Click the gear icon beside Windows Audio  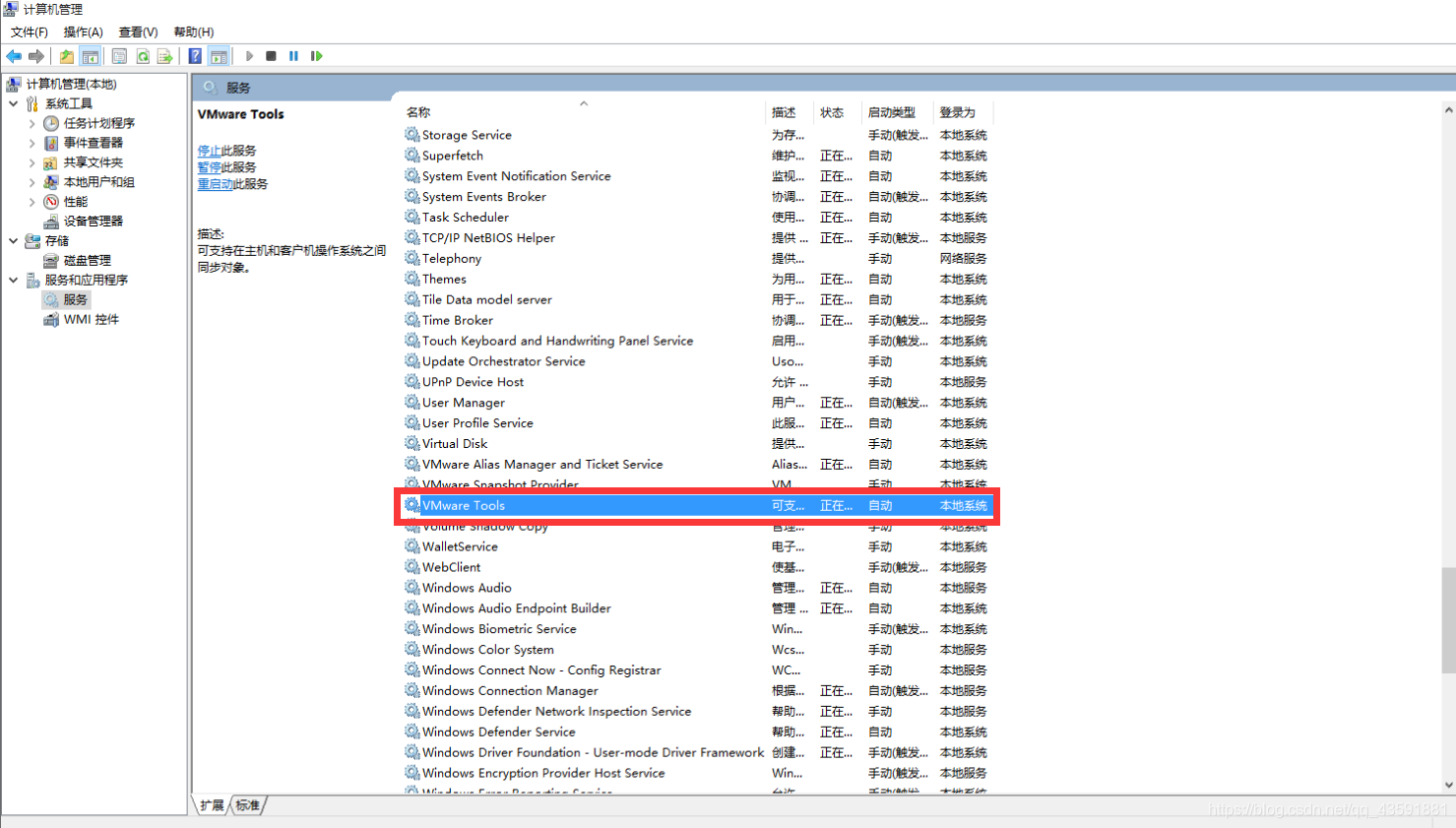(x=412, y=588)
